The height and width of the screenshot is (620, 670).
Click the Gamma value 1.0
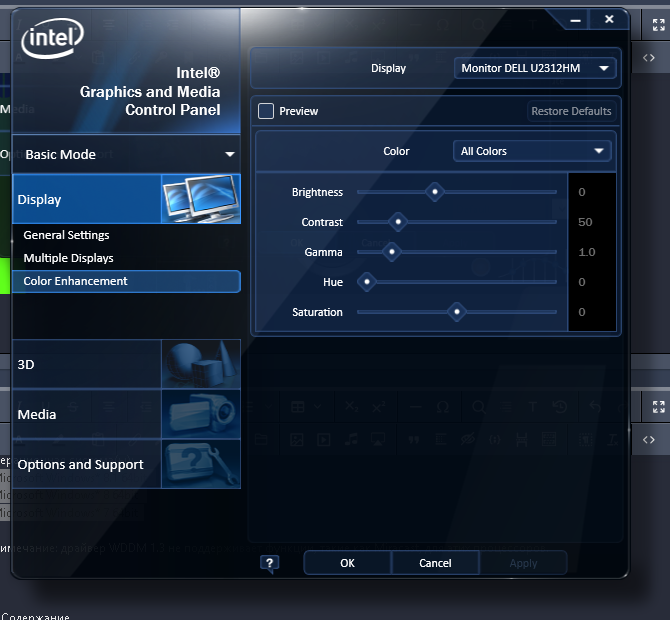[x=586, y=252]
